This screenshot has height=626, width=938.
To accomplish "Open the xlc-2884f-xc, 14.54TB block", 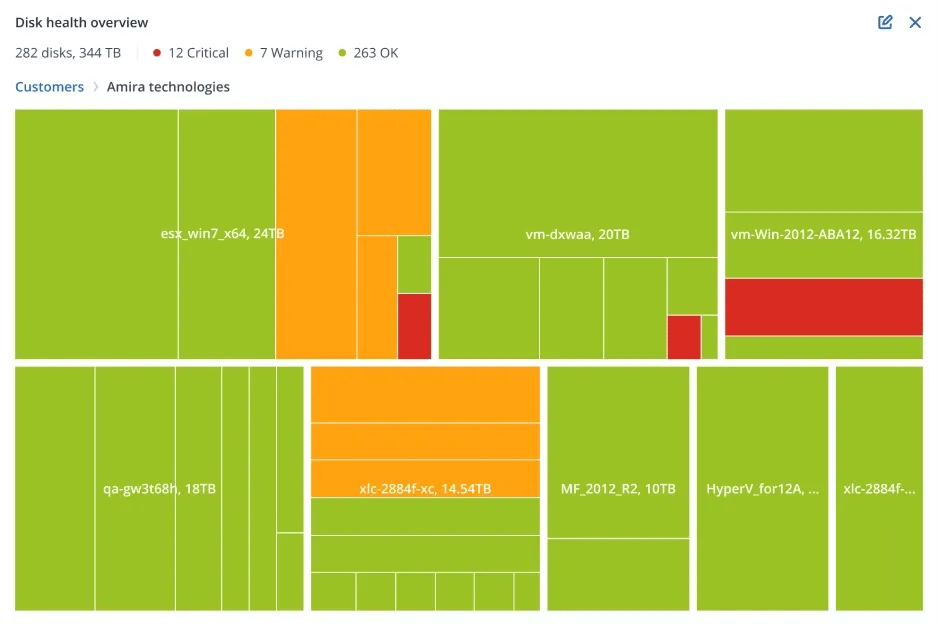I will tap(425, 489).
